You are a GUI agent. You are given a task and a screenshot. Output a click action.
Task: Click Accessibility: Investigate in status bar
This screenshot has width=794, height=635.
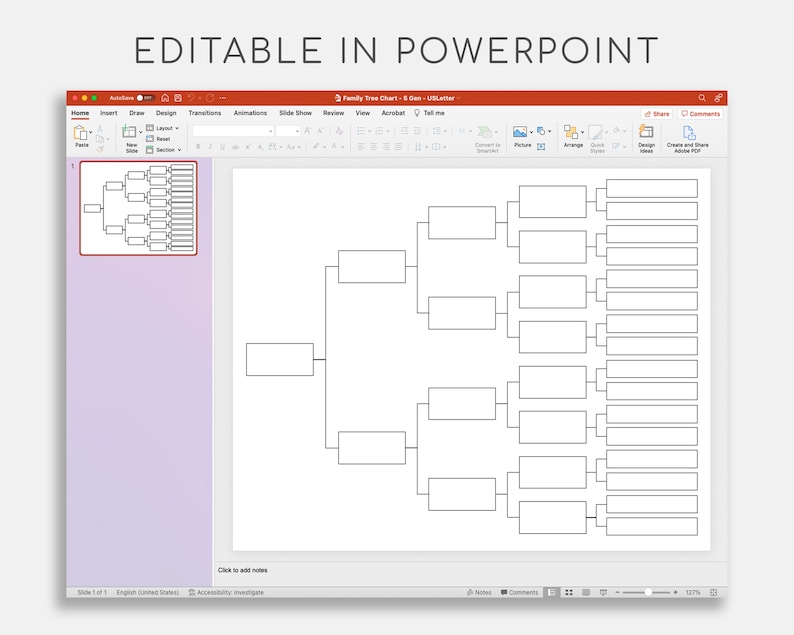pos(226,592)
